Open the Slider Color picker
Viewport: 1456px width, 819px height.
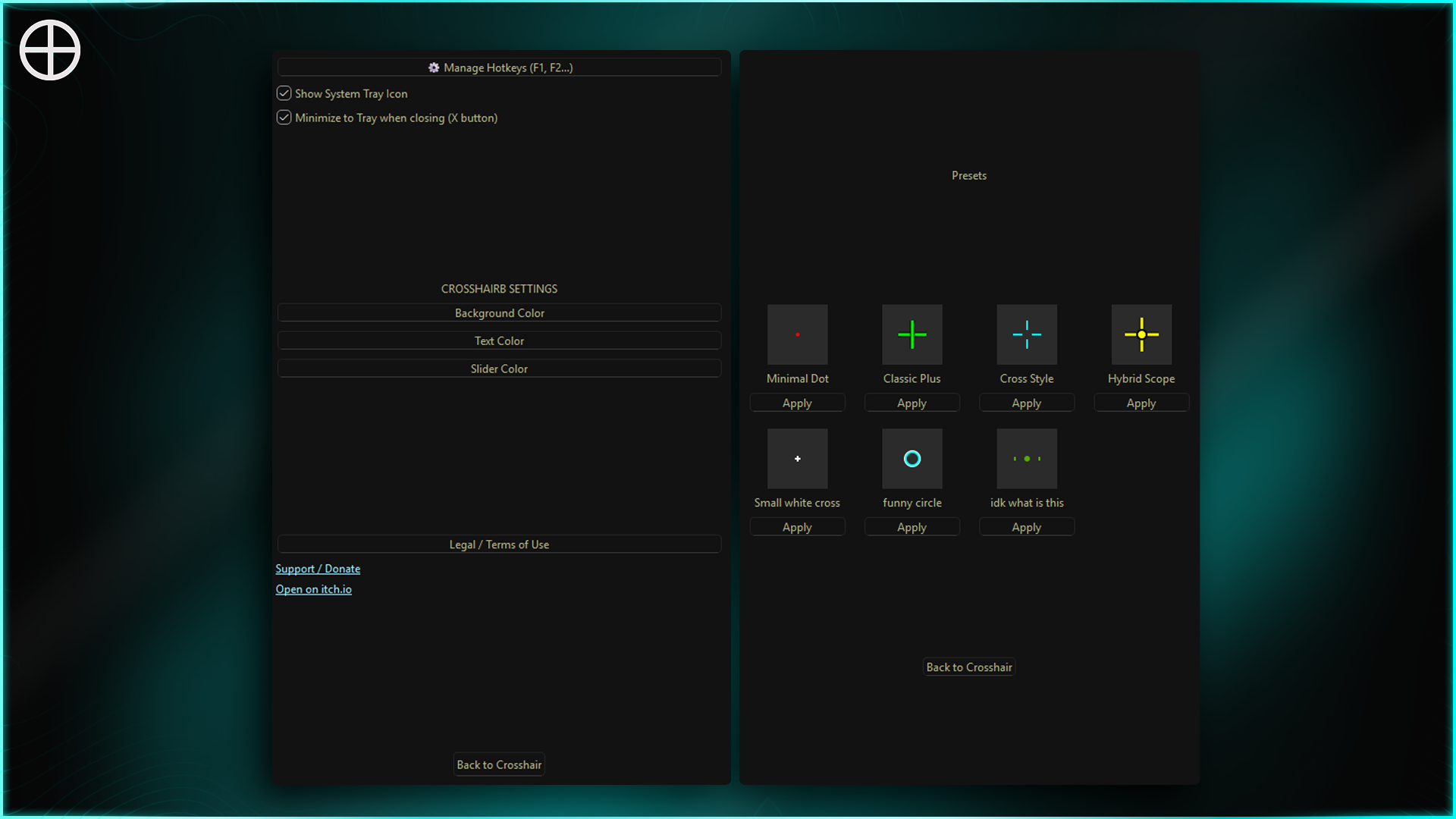coord(499,369)
